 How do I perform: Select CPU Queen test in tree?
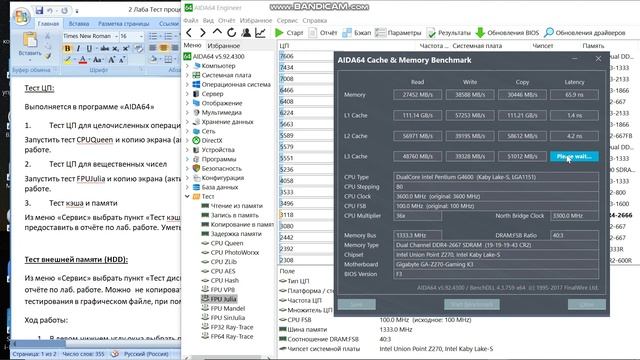pos(227,243)
